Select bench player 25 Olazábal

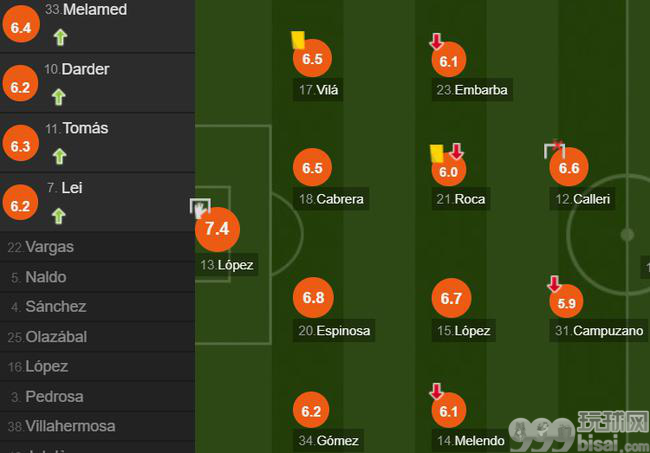[97, 337]
